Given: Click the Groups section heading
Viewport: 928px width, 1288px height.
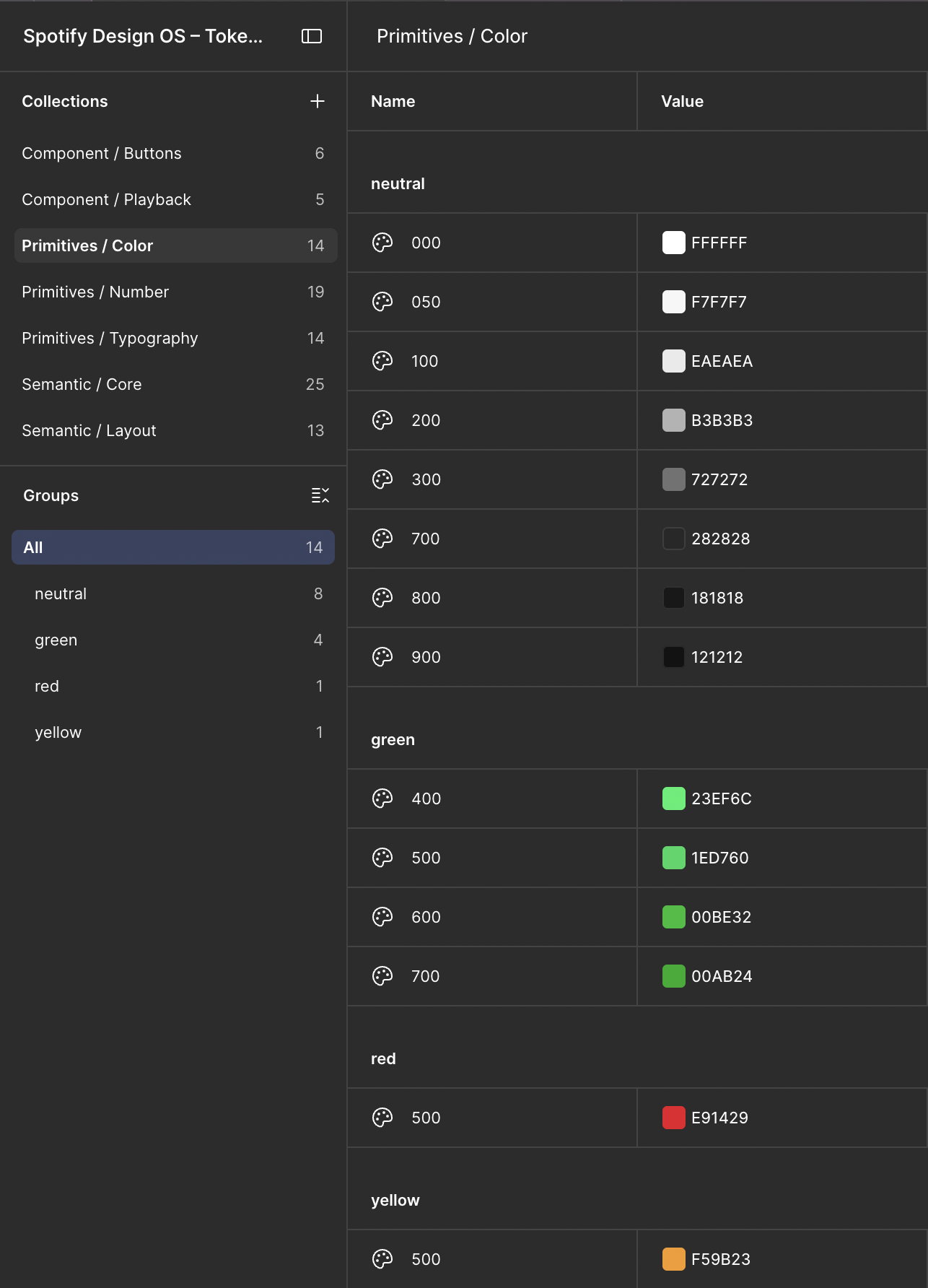Looking at the screenshot, I should click(51, 495).
